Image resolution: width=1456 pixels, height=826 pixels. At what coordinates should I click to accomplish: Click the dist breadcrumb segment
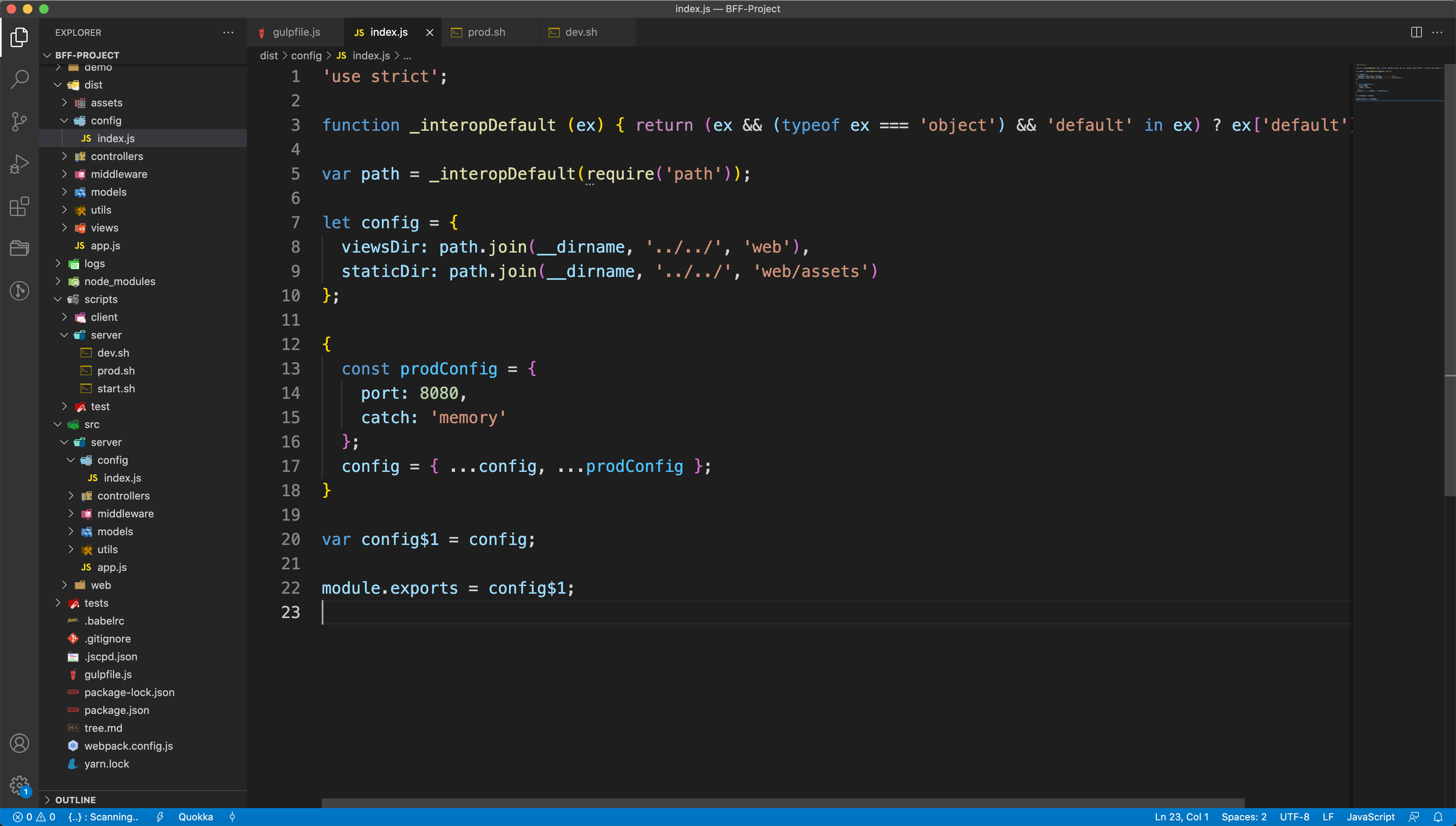pos(269,56)
